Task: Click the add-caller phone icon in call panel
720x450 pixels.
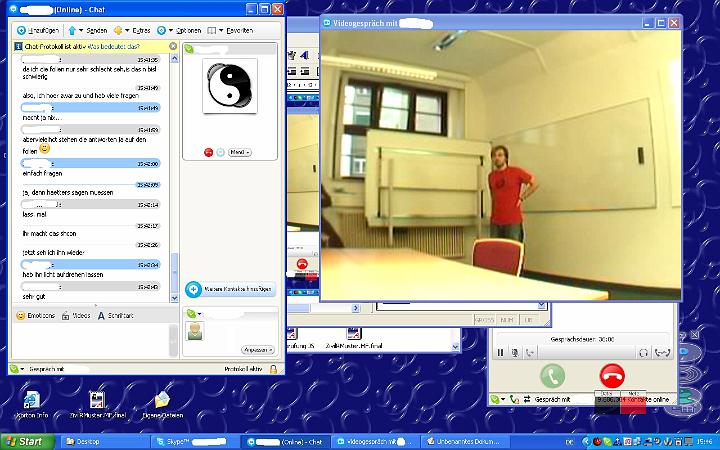Action: 530,353
